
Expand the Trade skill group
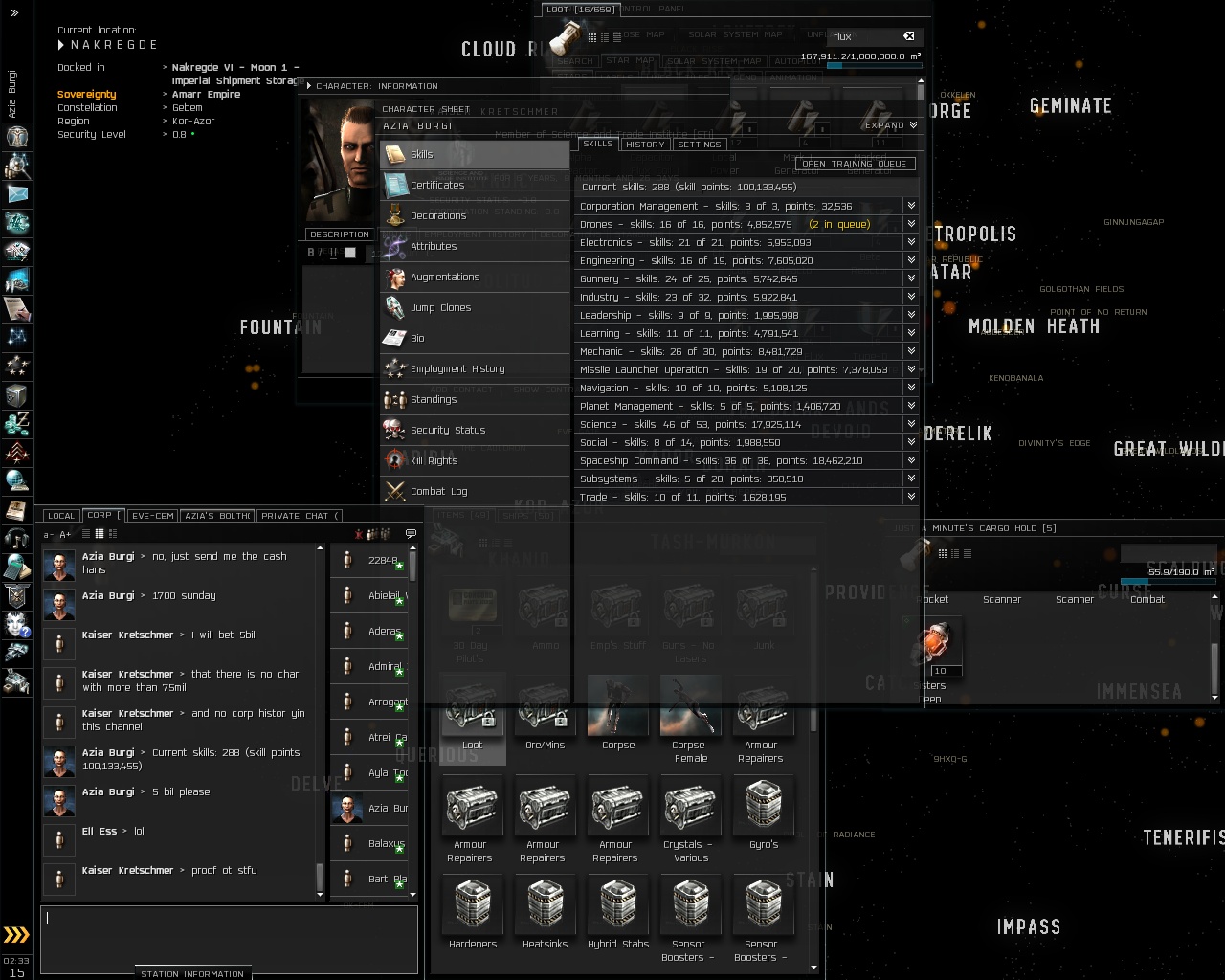(911, 497)
